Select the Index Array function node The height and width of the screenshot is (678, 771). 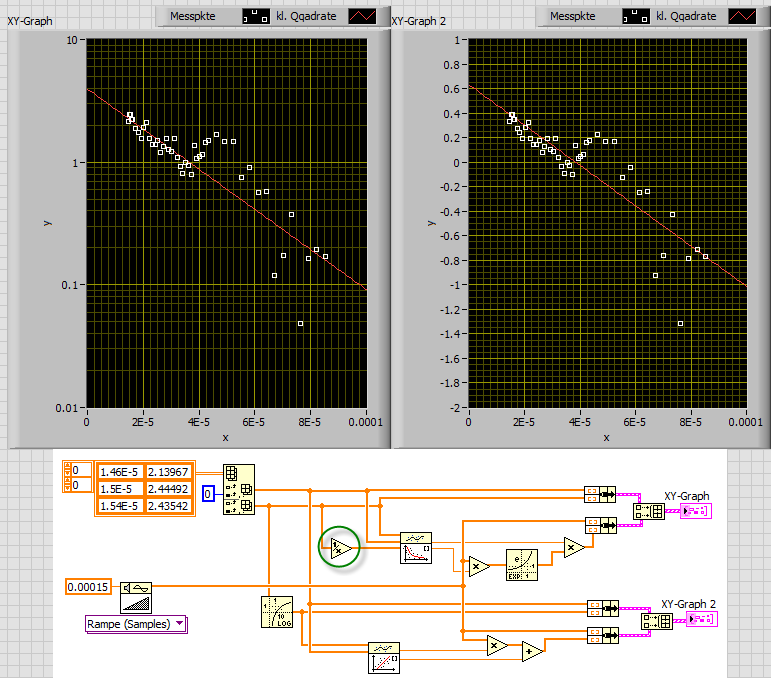tap(239, 490)
